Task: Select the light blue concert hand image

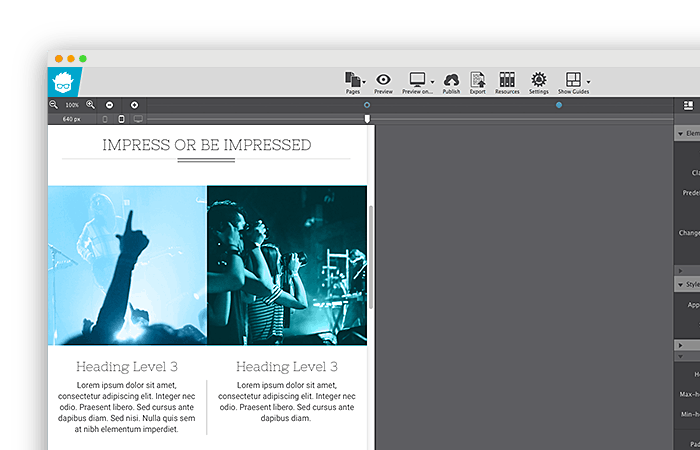Action: [127, 266]
